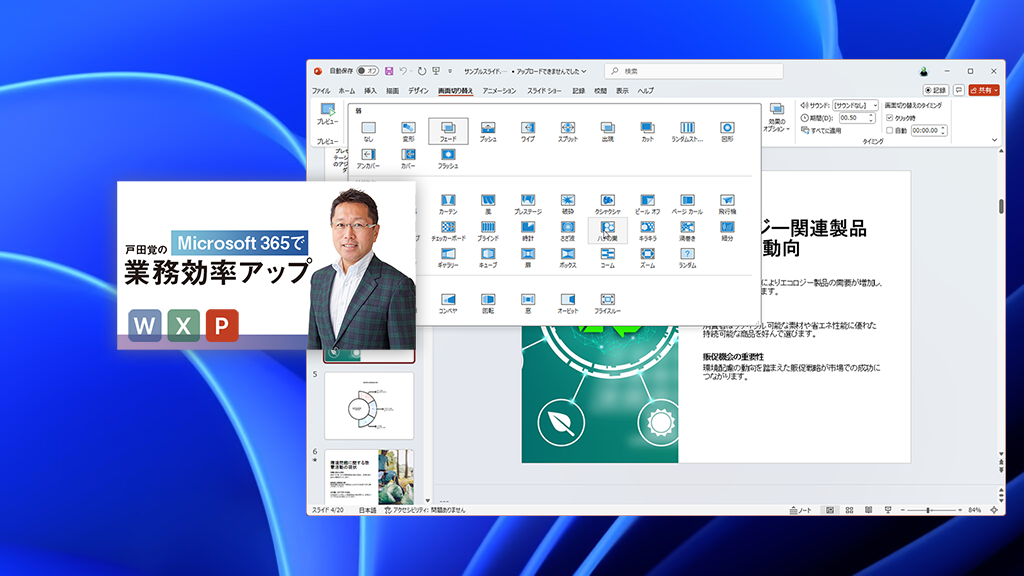Choose the フライスルー transition
1024x576 pixels.
point(607,303)
